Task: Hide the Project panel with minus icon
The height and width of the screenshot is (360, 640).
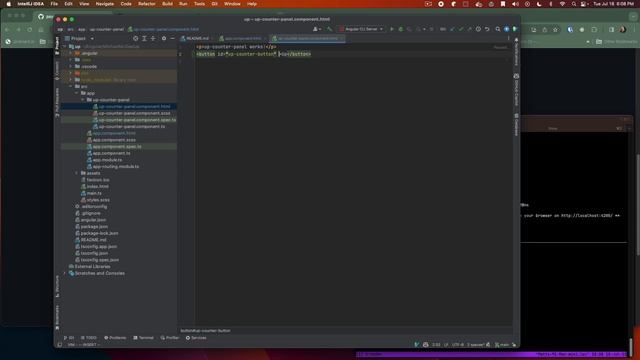Action: [172, 38]
